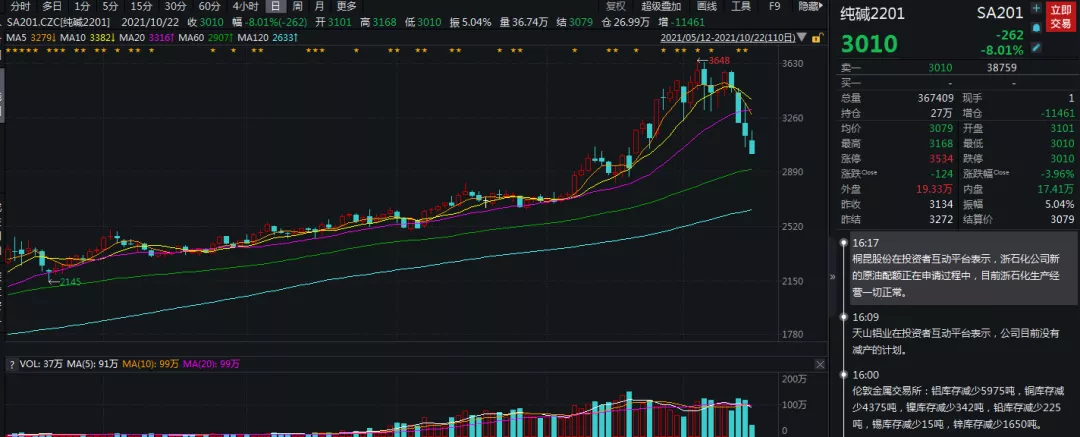
Task: Collapse the side panel with » arrow
Action: tap(831, 276)
